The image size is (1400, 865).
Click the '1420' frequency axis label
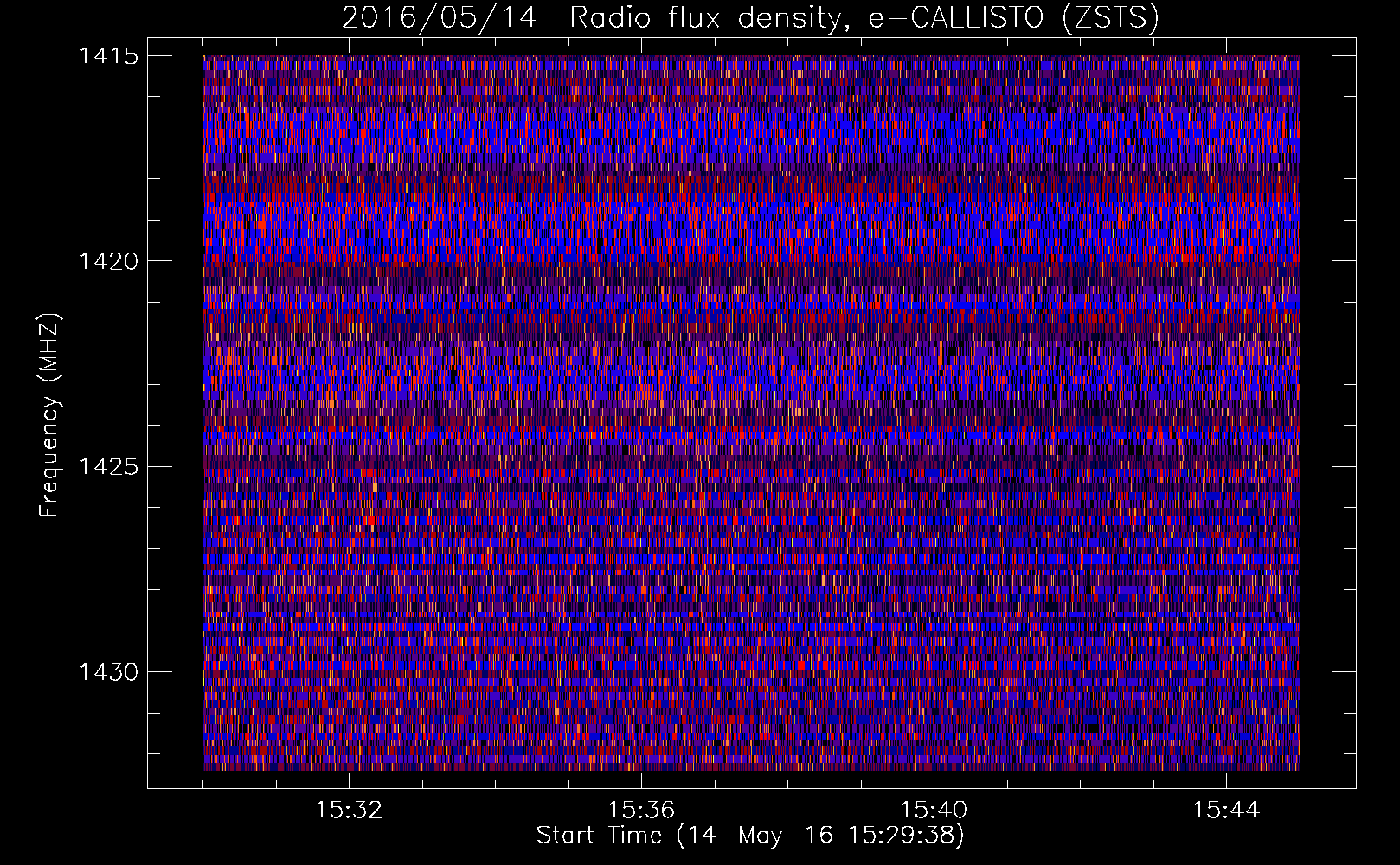108,261
